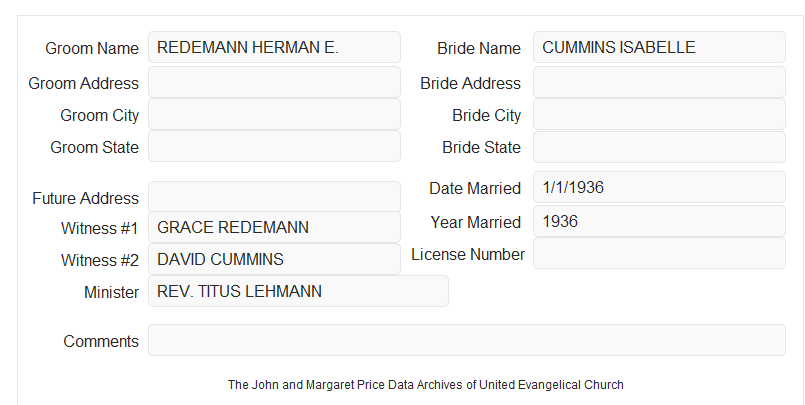Image resolution: width=805 pixels, height=405 pixels.
Task: Click the Minister label text
Action: tap(111, 292)
